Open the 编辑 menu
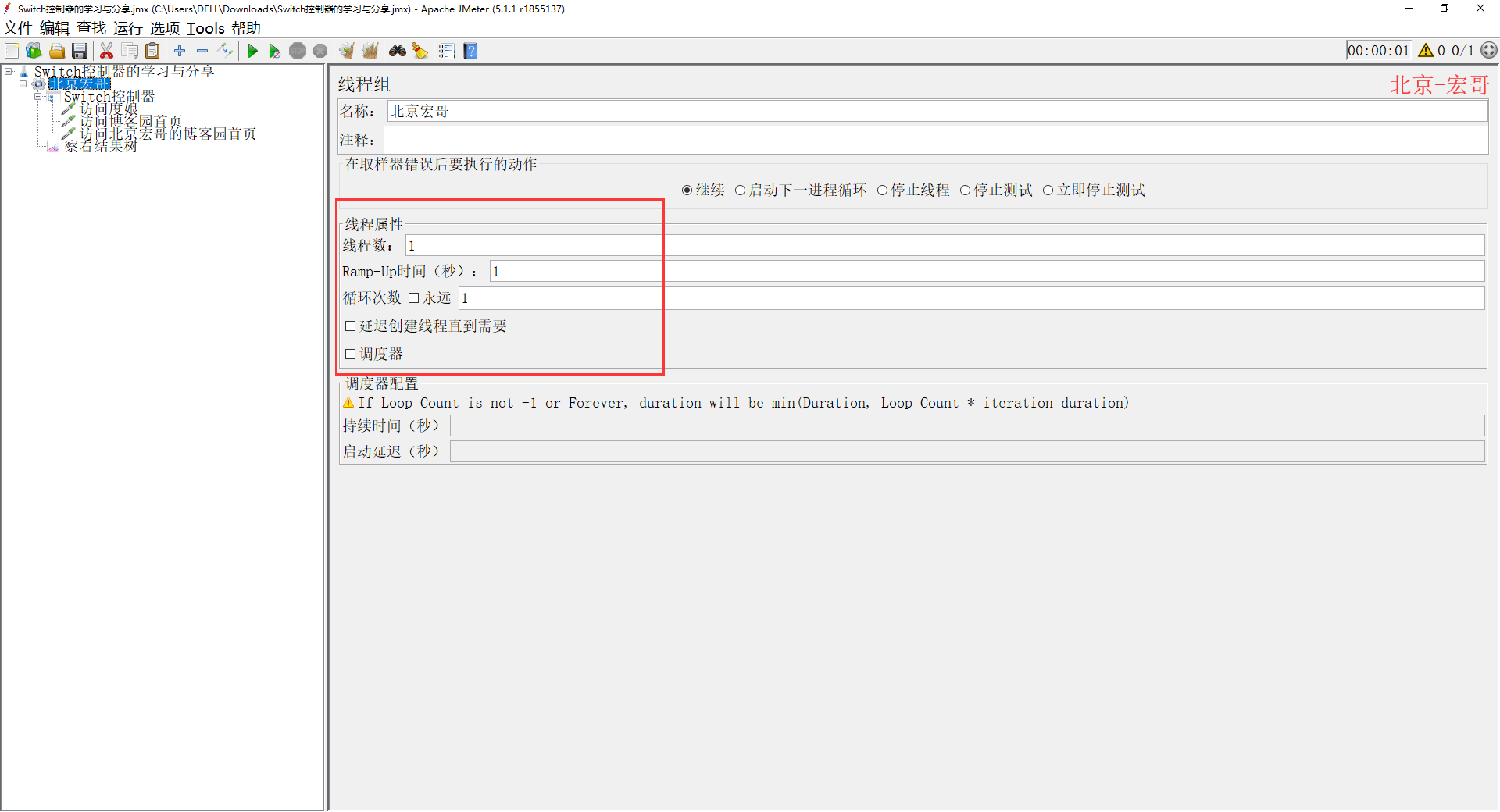 pos(55,28)
